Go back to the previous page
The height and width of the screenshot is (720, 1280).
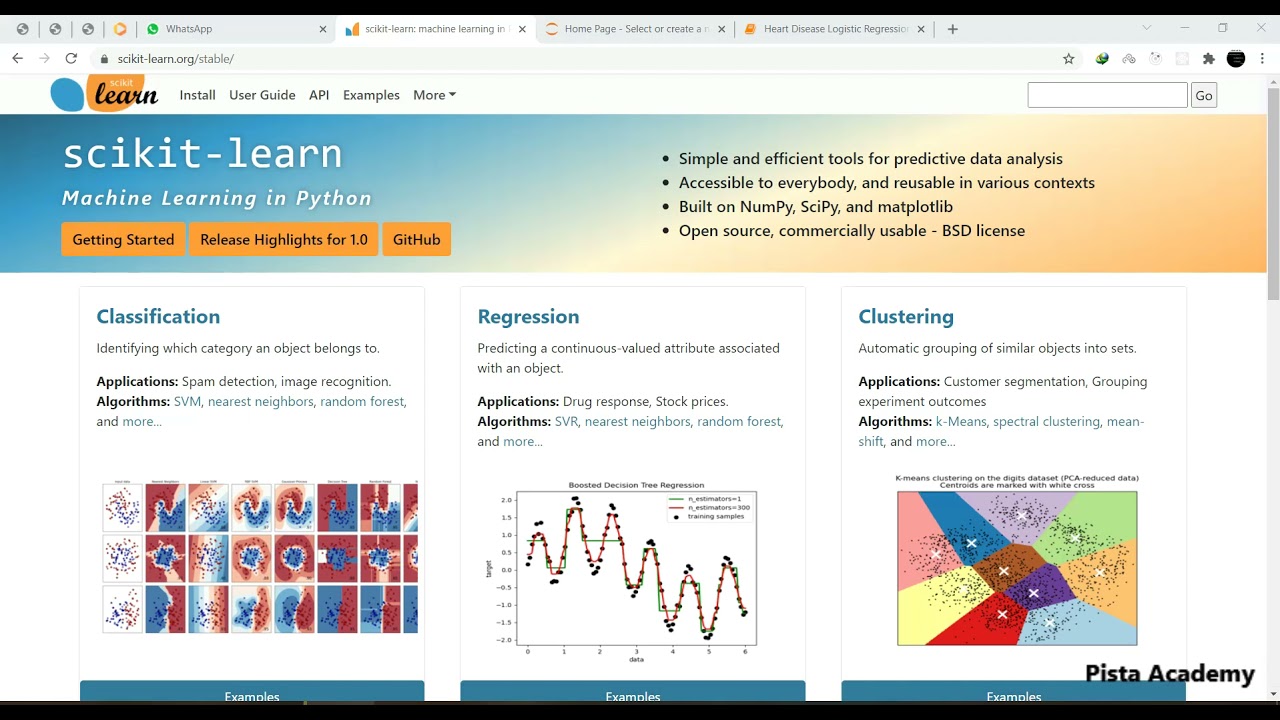point(17,59)
